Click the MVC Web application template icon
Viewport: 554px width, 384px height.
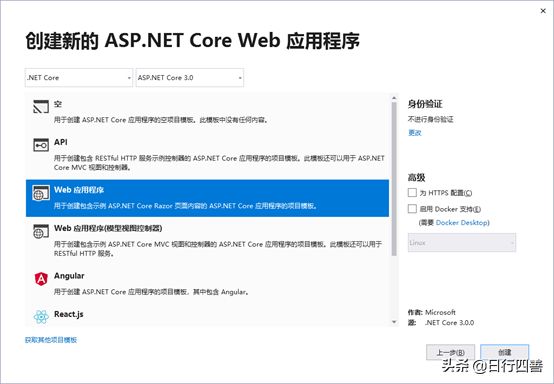[41, 231]
